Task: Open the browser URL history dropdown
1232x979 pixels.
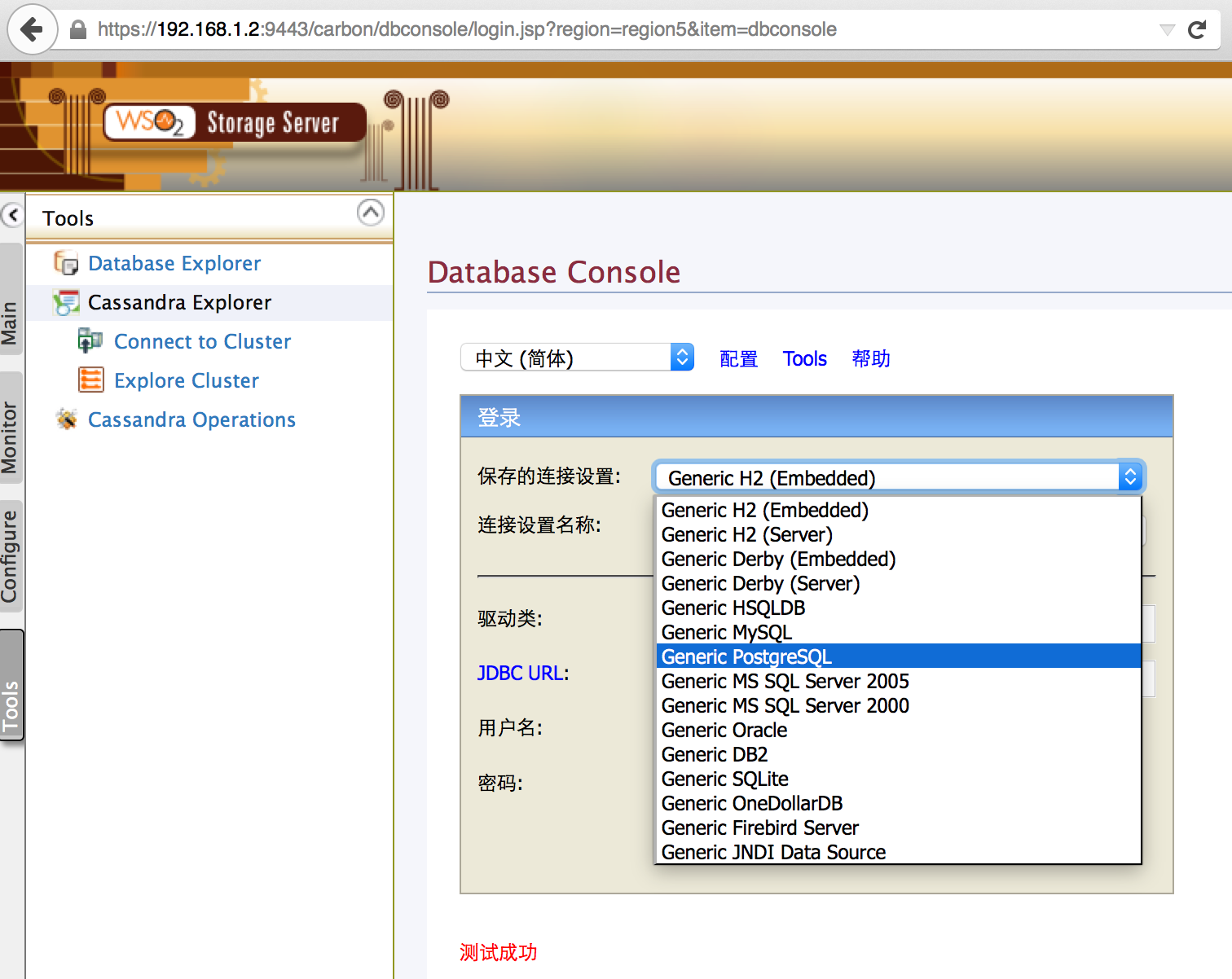Action: (1167, 30)
